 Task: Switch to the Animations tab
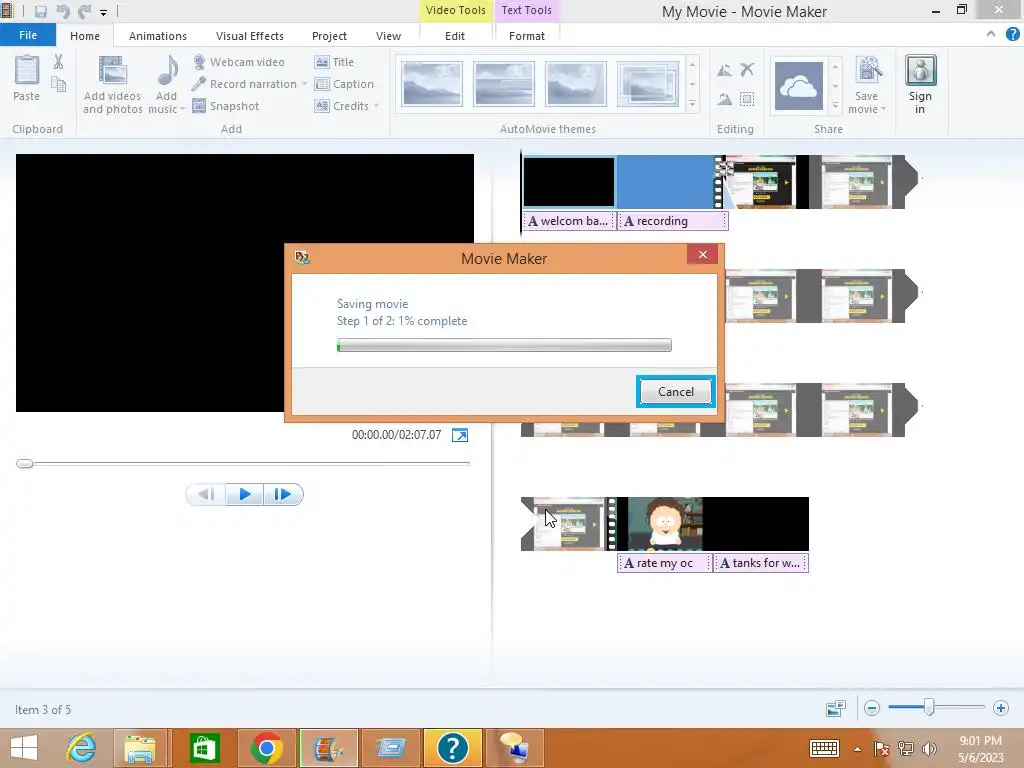click(157, 36)
